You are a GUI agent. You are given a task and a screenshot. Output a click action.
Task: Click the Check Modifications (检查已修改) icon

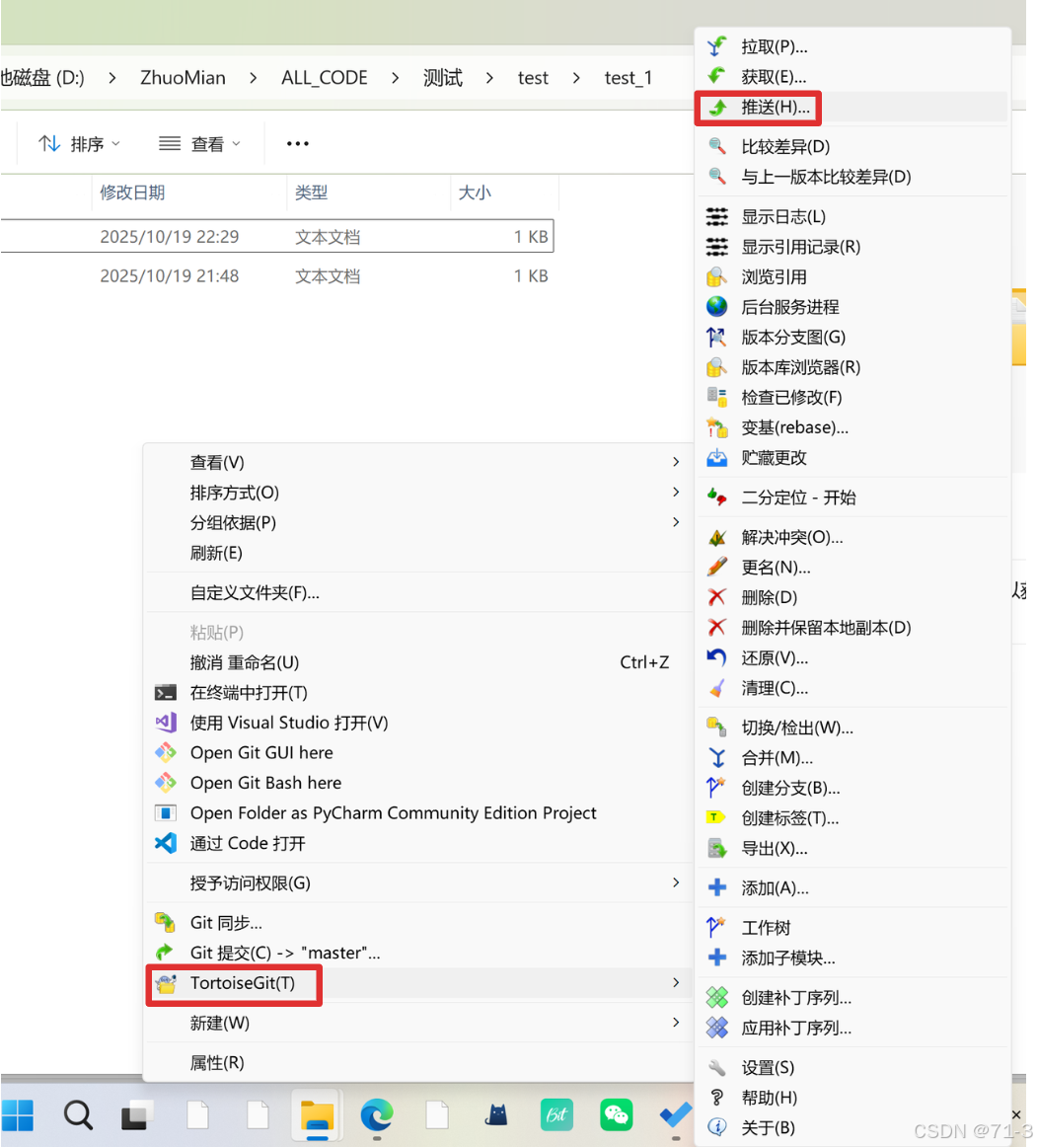716,398
